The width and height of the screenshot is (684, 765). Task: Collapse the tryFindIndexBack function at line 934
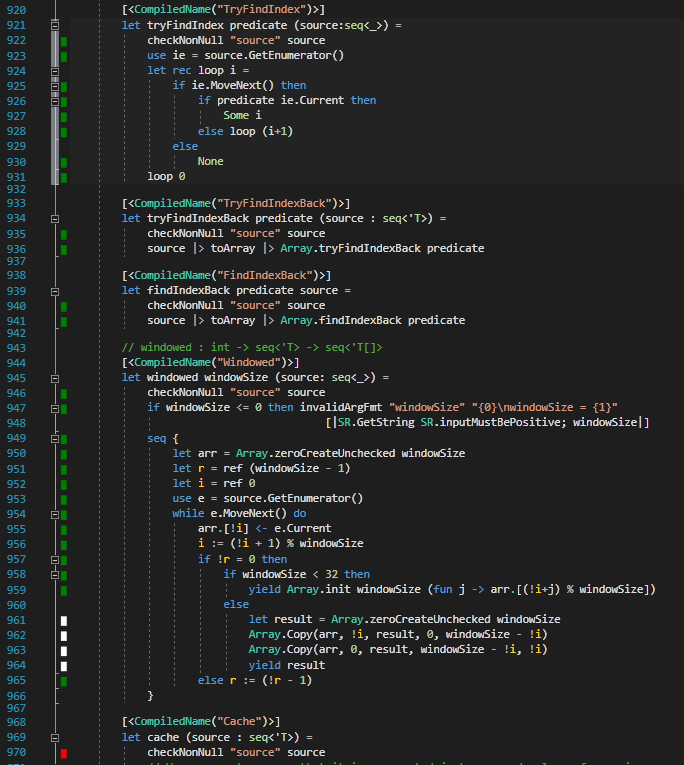[x=55, y=219]
